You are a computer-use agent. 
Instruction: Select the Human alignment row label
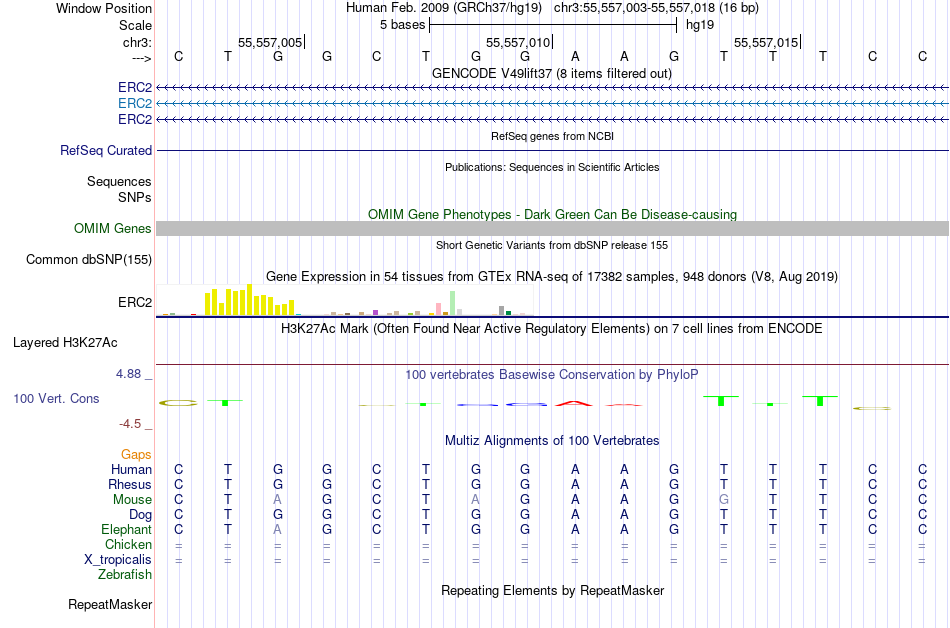[131, 469]
